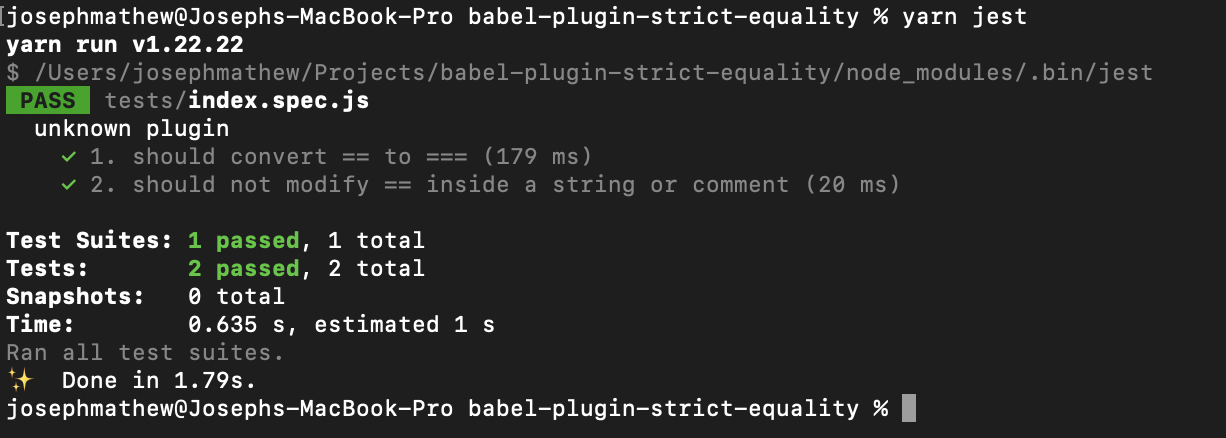Click the "yarn run v1.22.22" line
This screenshot has height=438, width=1226.
point(125,45)
